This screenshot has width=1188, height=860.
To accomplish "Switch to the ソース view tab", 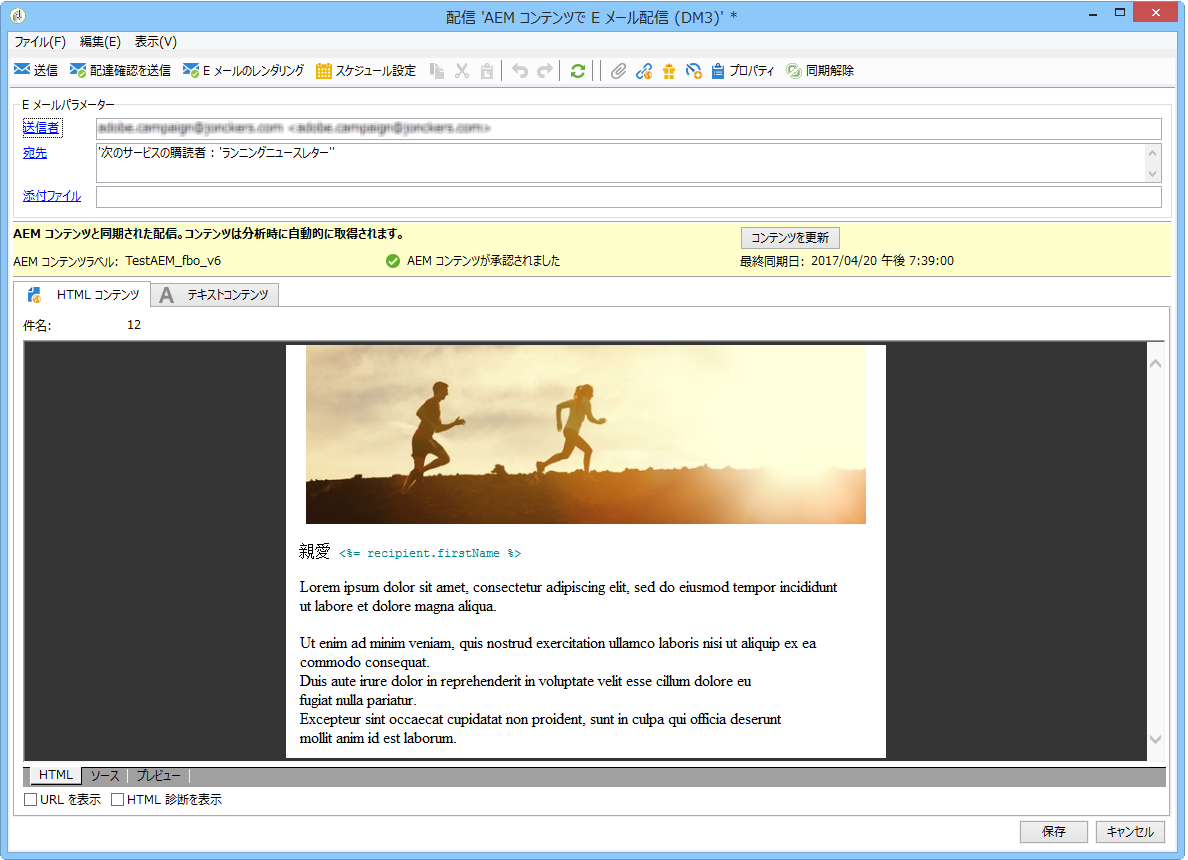I will [x=105, y=775].
